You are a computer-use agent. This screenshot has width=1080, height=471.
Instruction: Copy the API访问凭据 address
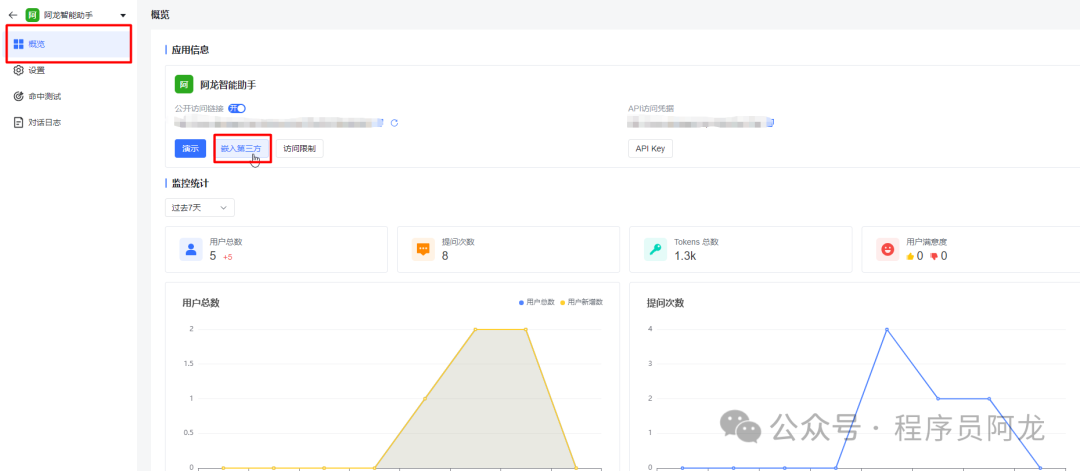[770, 123]
